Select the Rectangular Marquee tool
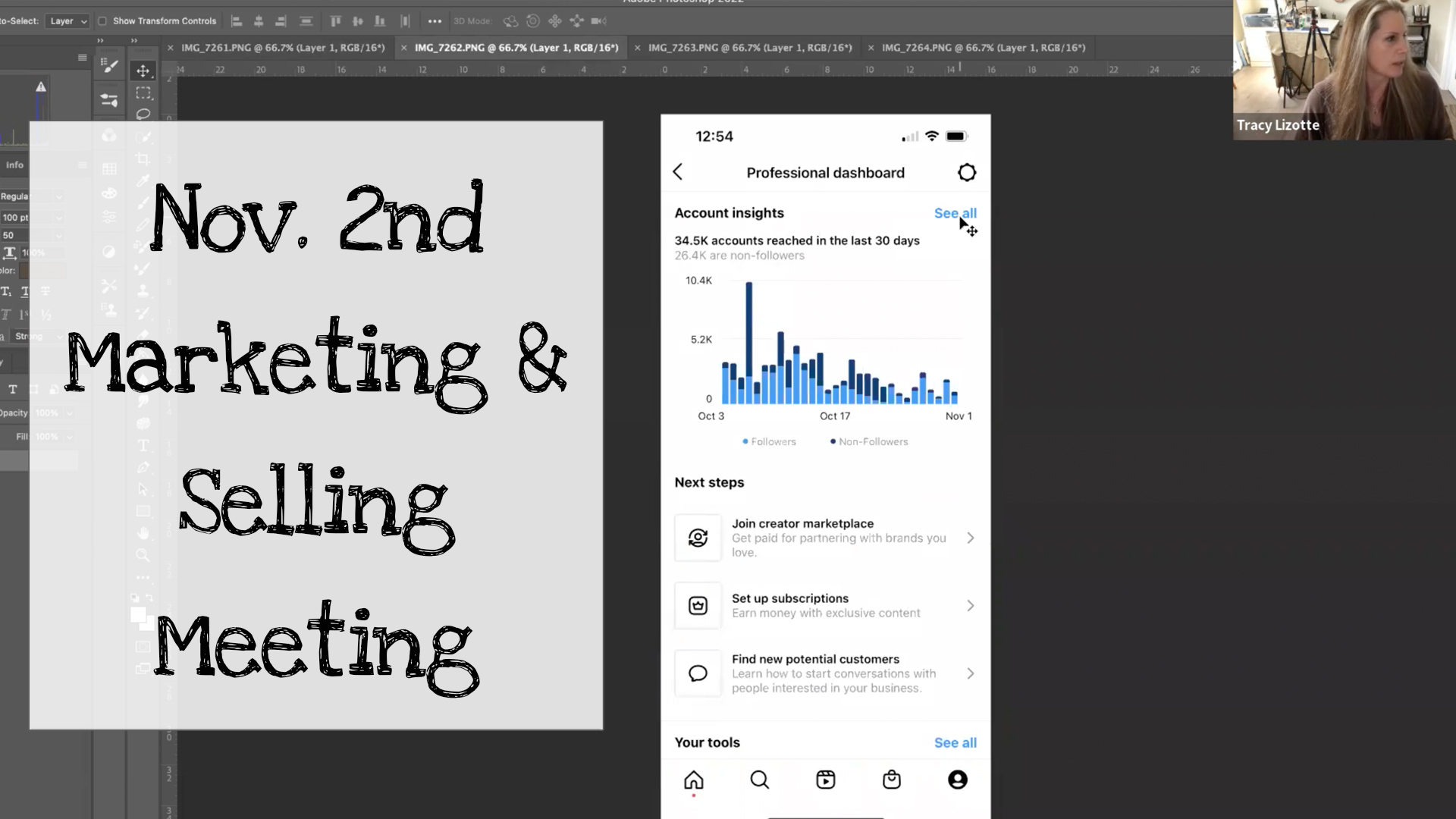This screenshot has width=1456, height=819. [x=143, y=93]
